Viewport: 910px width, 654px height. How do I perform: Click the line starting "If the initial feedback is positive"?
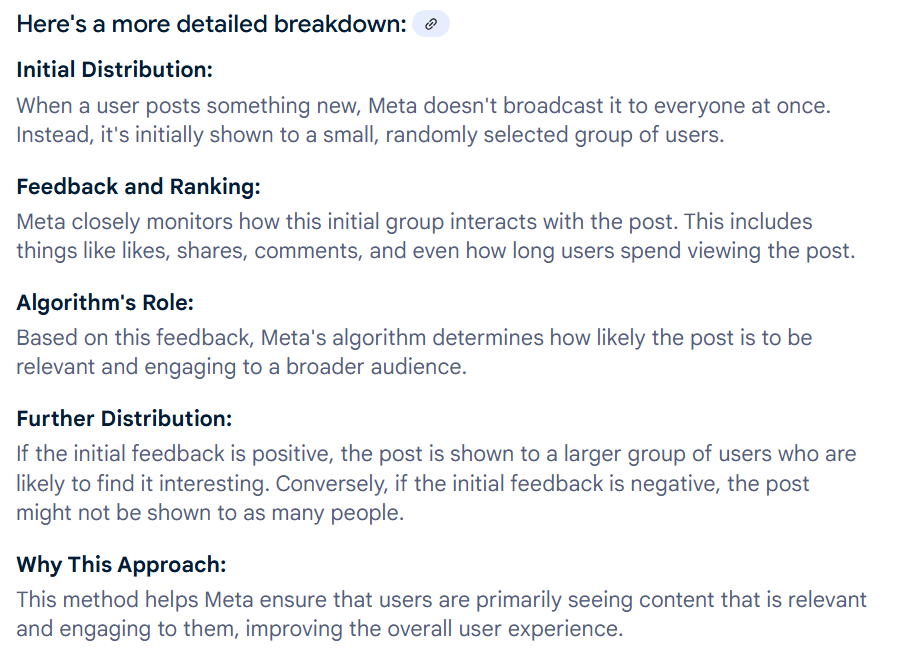pos(436,454)
